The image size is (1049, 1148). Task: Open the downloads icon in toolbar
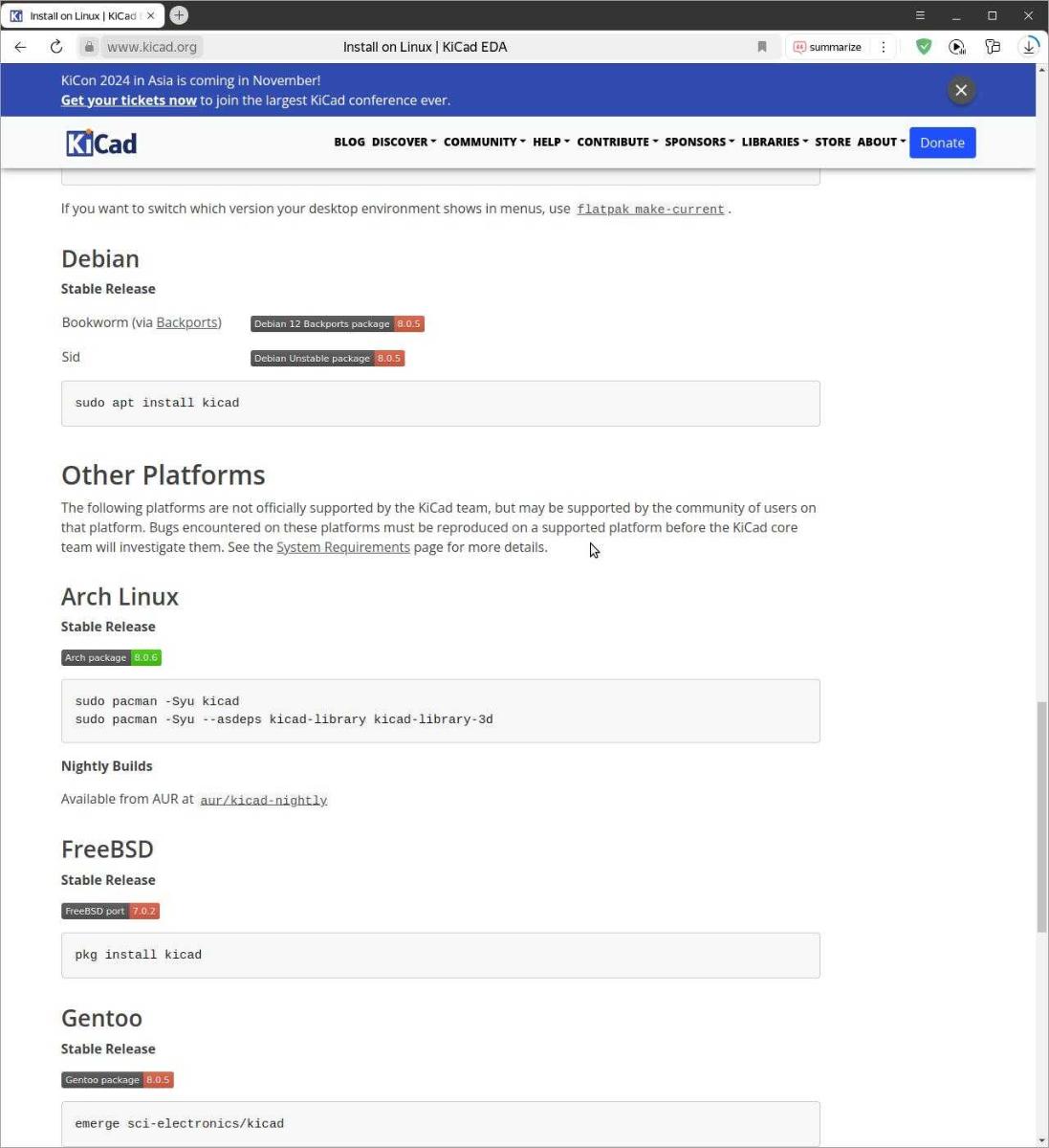[1029, 47]
